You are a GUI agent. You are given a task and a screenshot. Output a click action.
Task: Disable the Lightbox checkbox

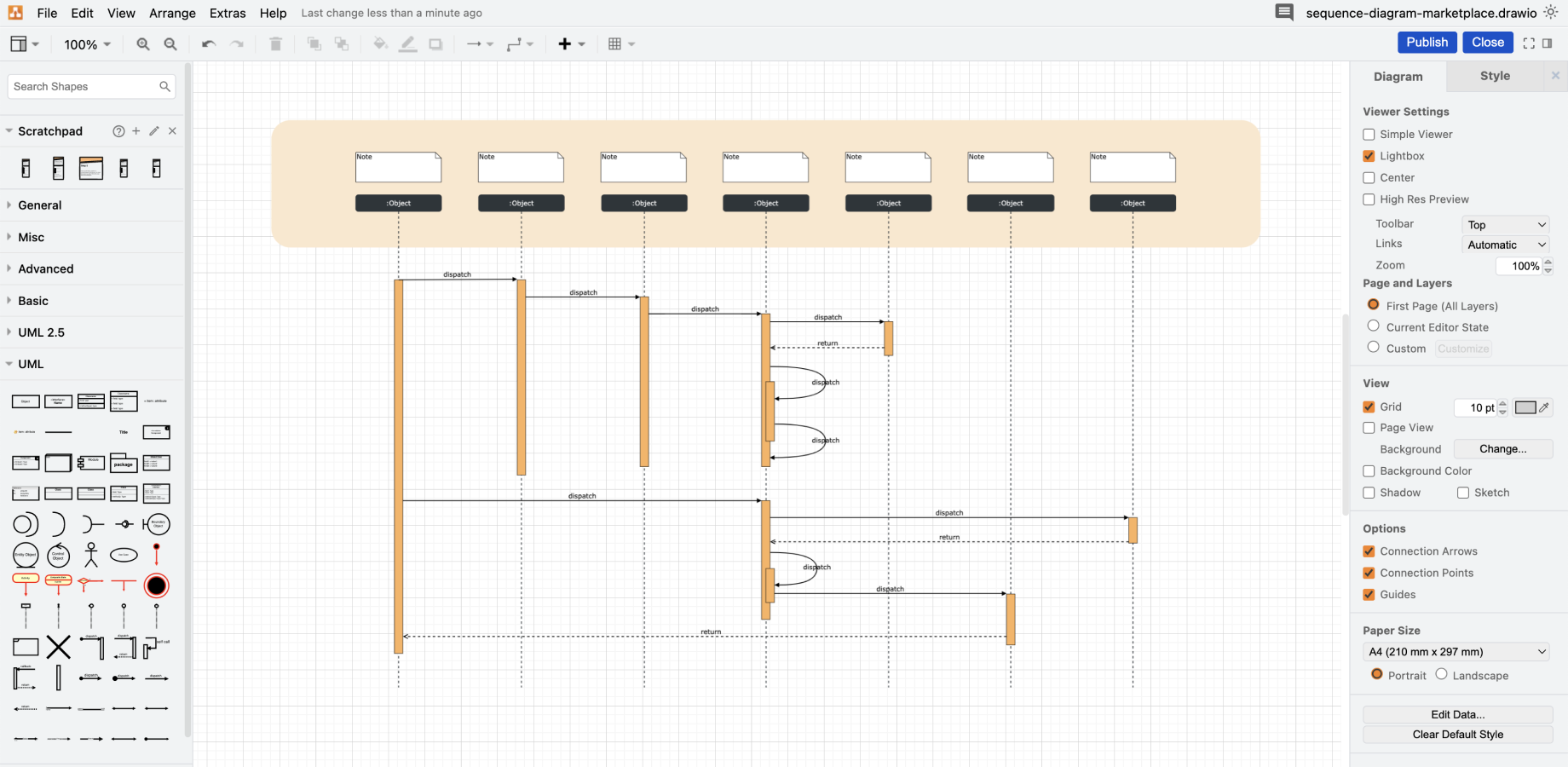pos(1369,156)
